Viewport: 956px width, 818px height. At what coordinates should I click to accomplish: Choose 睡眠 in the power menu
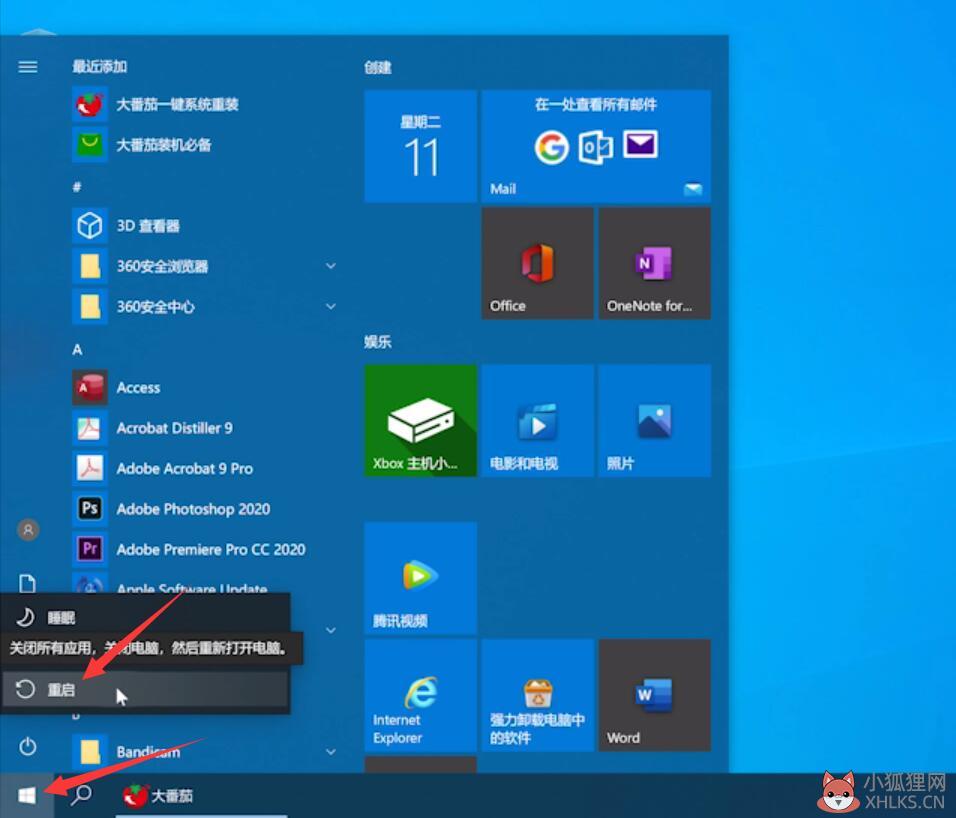(x=145, y=617)
